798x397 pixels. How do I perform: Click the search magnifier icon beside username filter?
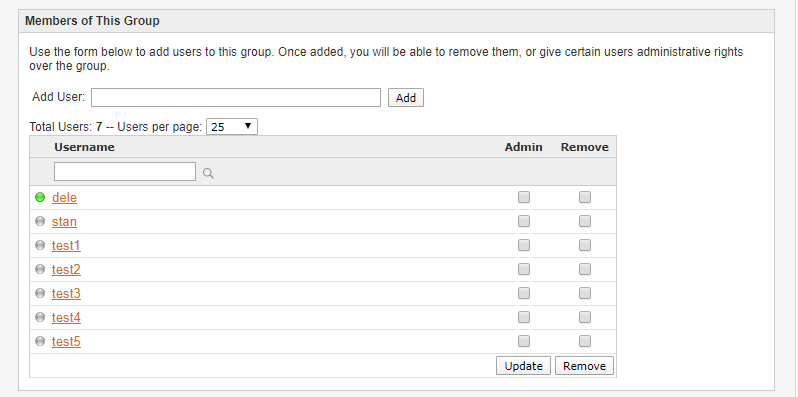[208, 173]
